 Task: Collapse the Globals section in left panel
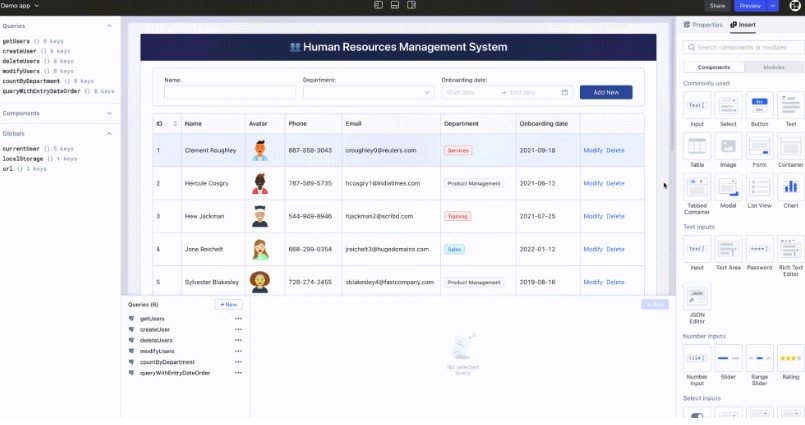click(109, 133)
